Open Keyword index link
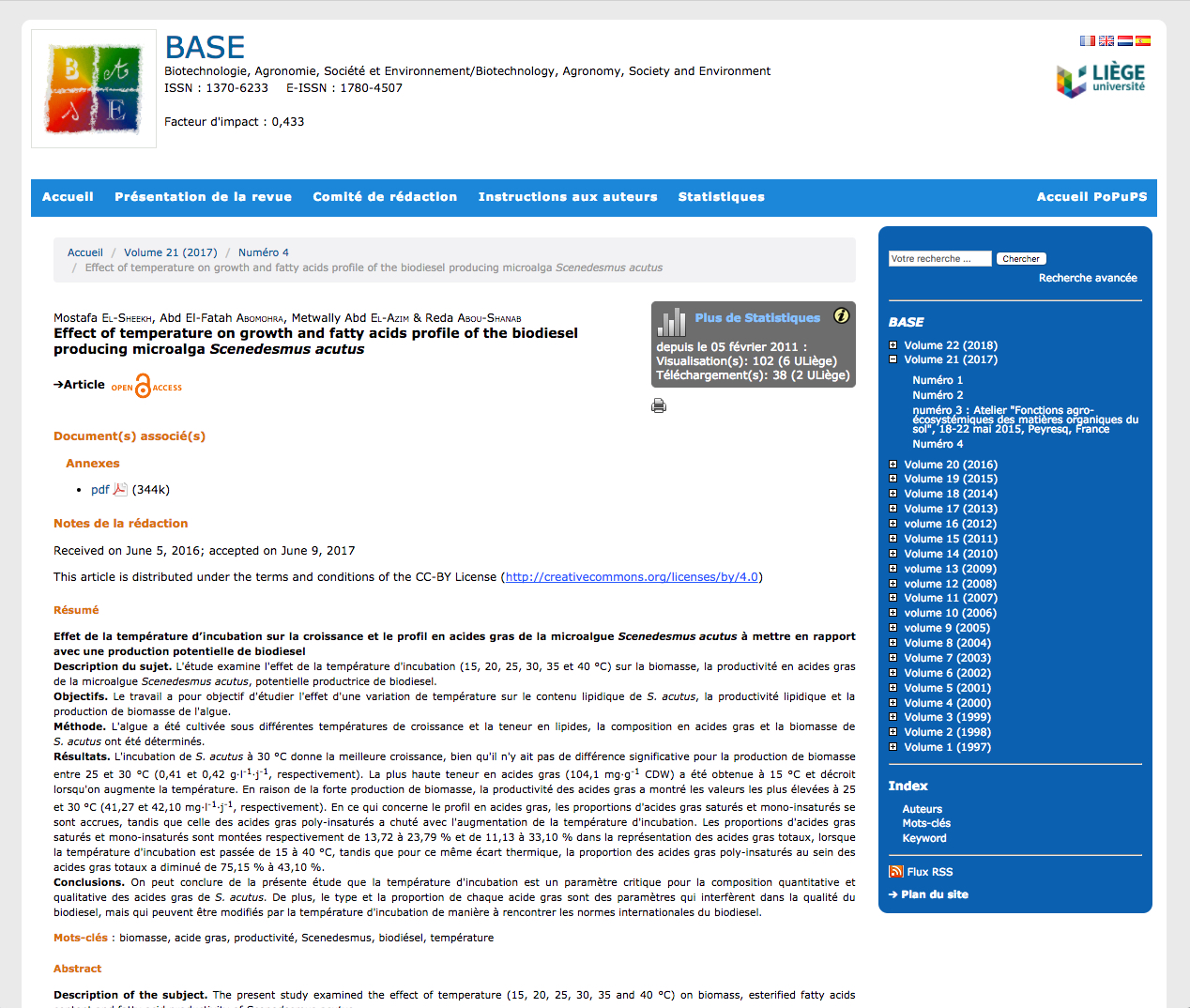Viewport: 1190px width, 1008px height. (x=924, y=838)
